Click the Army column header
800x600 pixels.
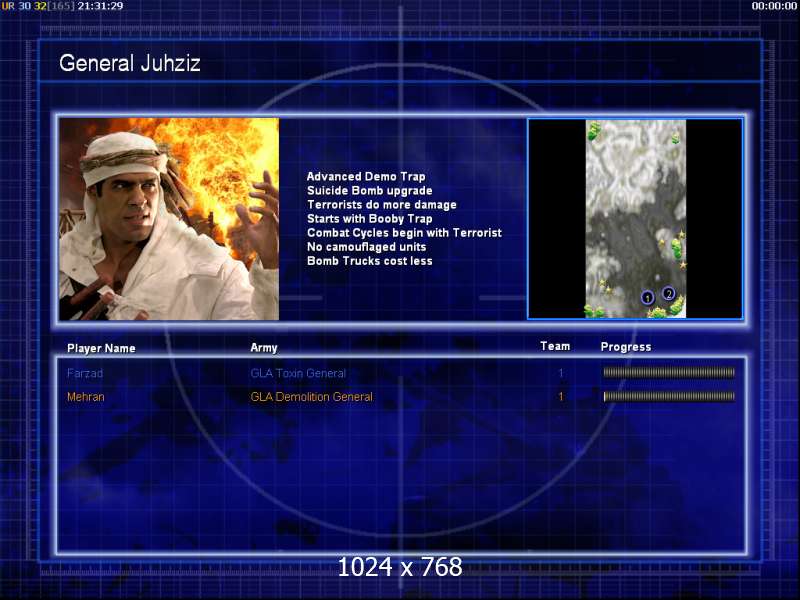tap(264, 348)
